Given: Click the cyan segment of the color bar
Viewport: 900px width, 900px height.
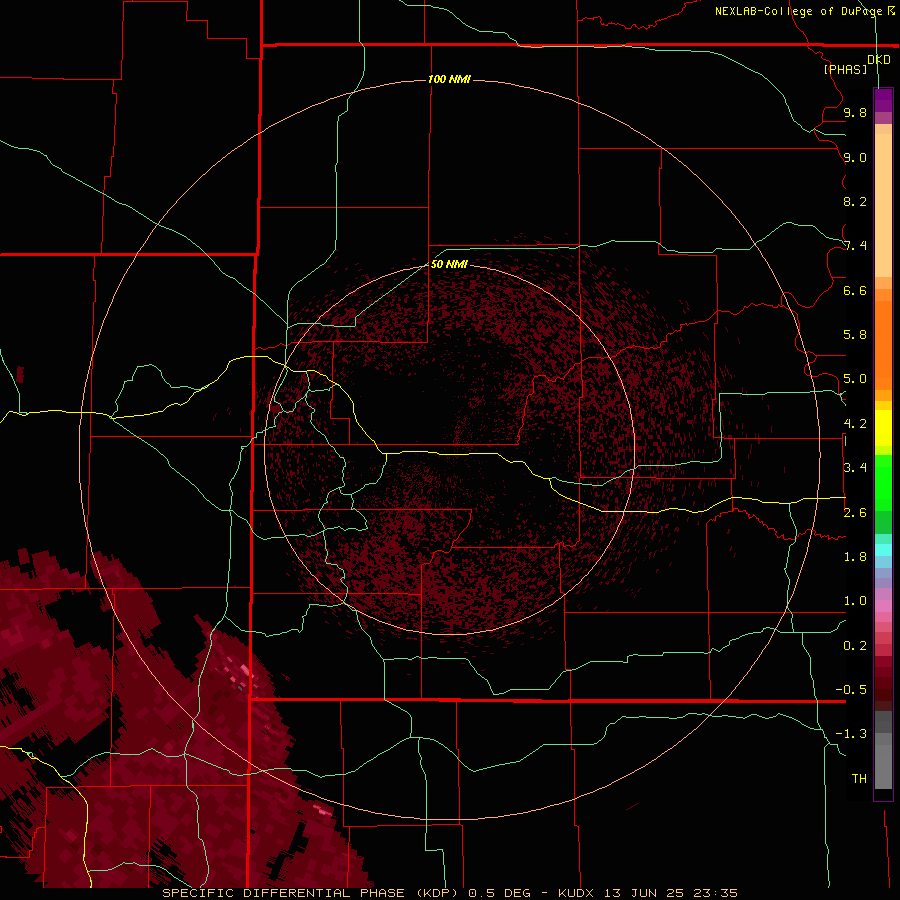Looking at the screenshot, I should [883, 550].
